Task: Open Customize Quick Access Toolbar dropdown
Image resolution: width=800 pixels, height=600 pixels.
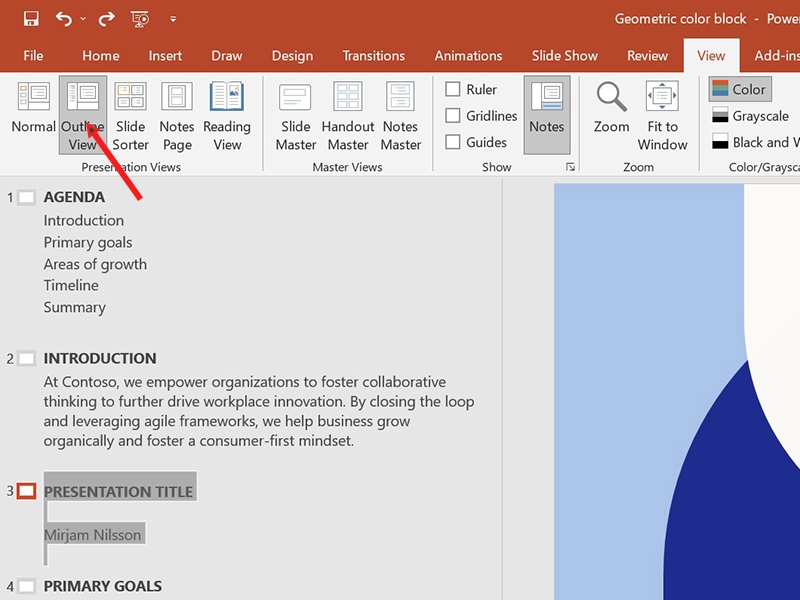Action: click(x=173, y=19)
